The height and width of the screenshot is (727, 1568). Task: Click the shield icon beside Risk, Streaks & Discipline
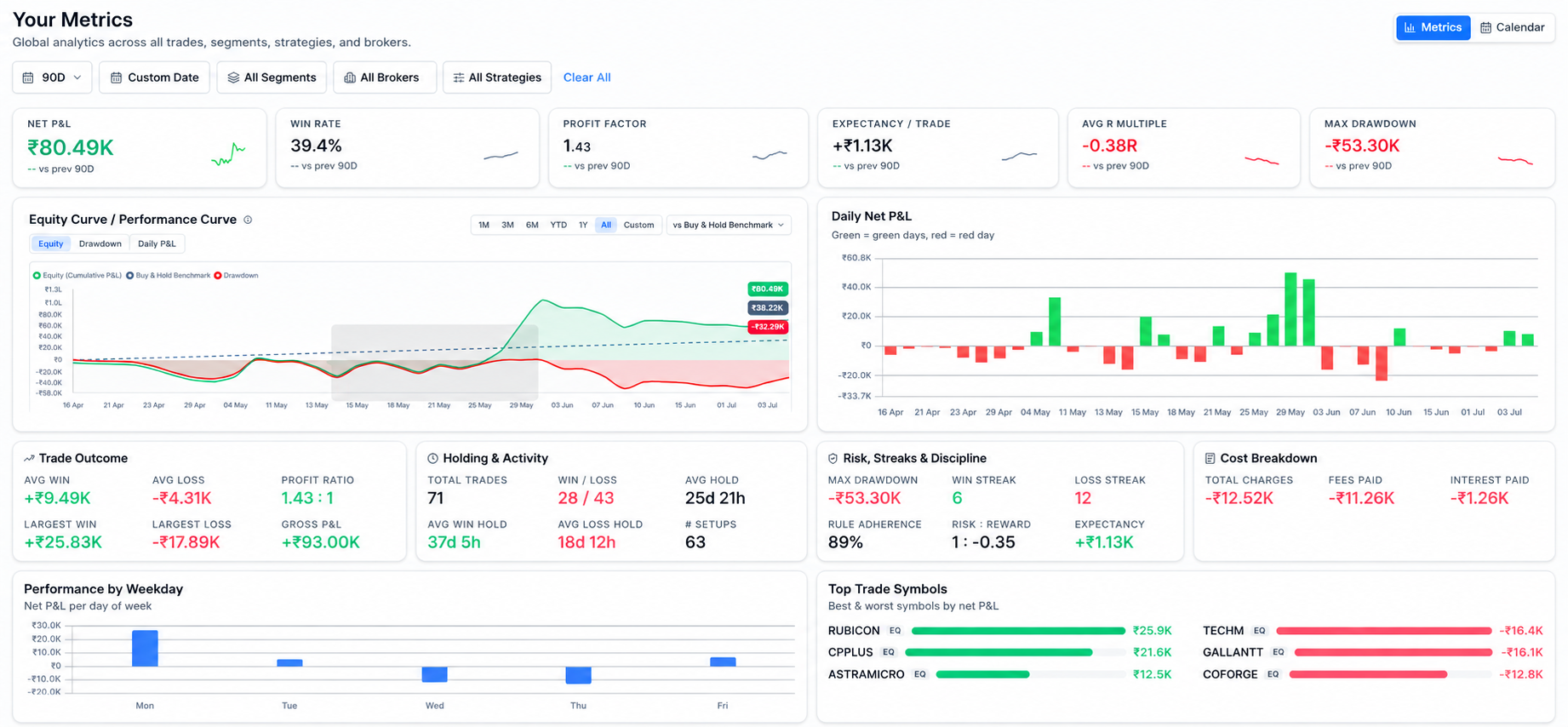[833, 458]
